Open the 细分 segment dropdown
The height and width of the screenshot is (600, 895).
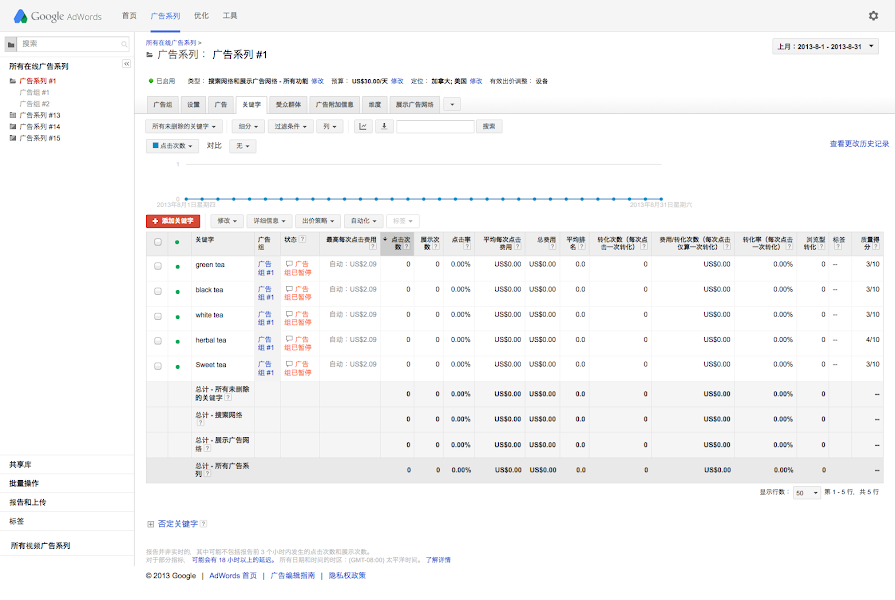248,126
